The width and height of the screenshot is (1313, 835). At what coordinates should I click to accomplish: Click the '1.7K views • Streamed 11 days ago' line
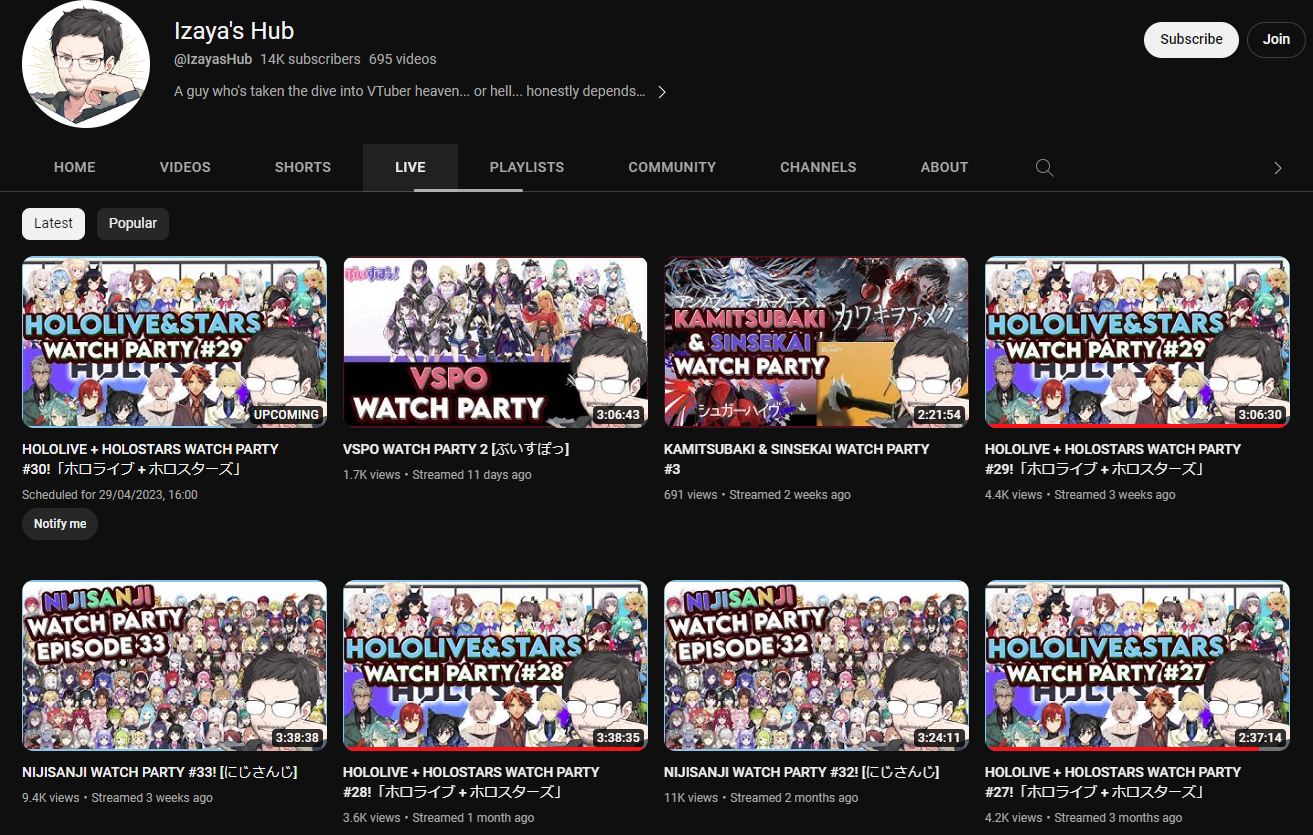437,475
